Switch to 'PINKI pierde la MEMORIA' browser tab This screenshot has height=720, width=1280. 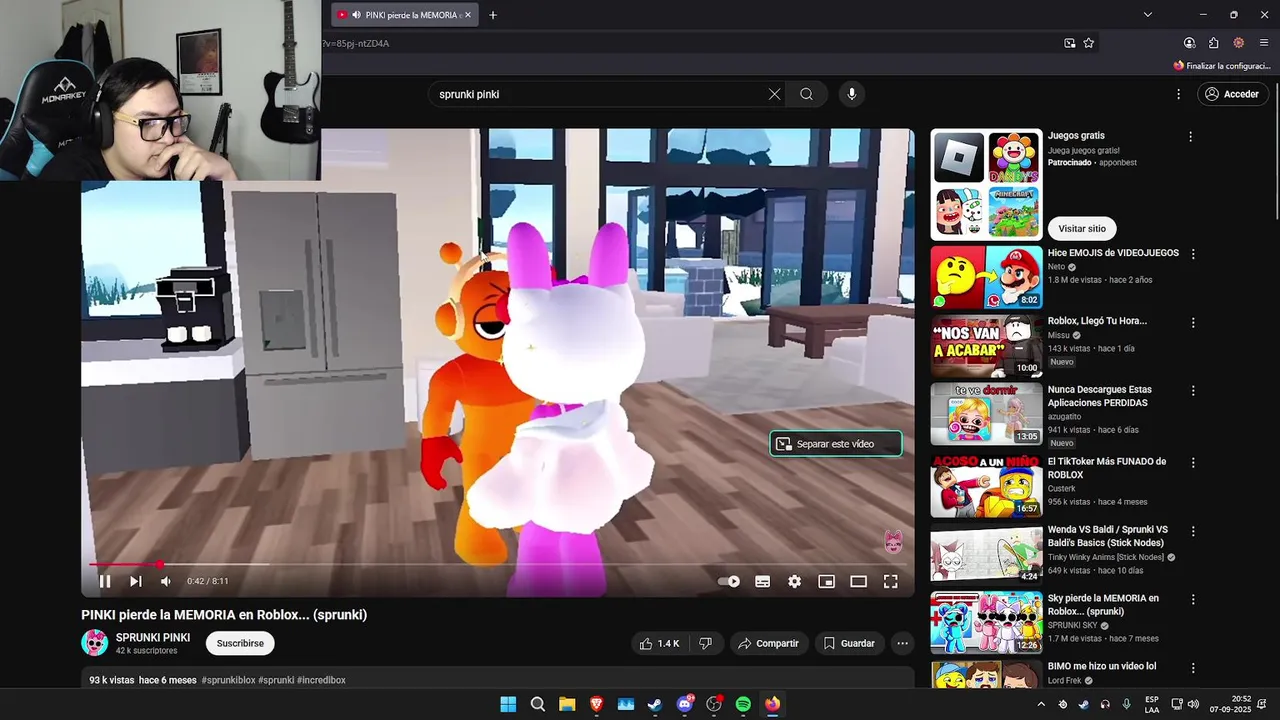click(404, 15)
